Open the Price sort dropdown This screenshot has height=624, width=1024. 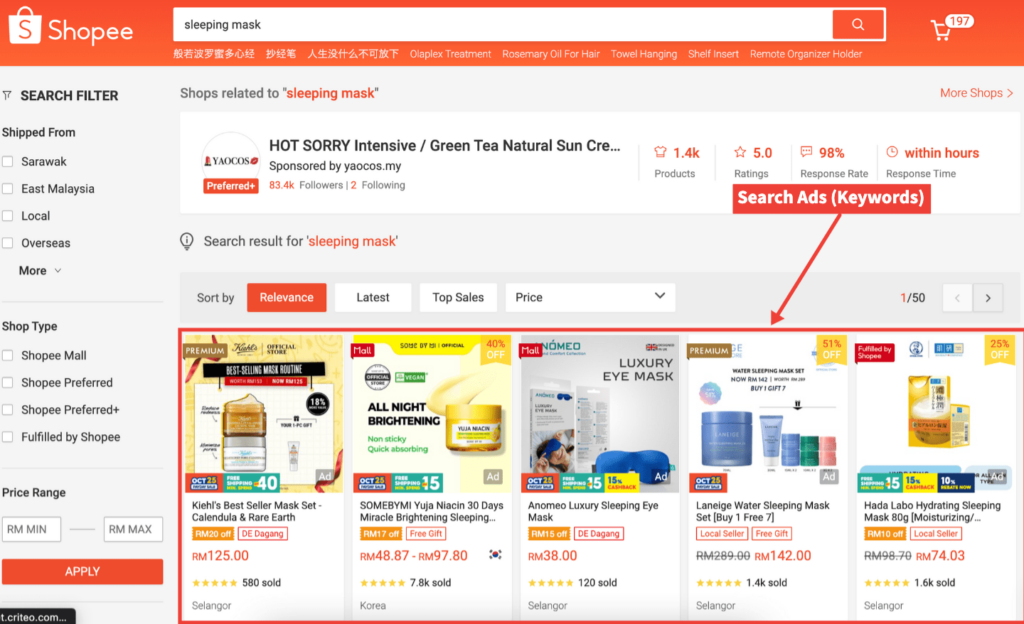589,297
